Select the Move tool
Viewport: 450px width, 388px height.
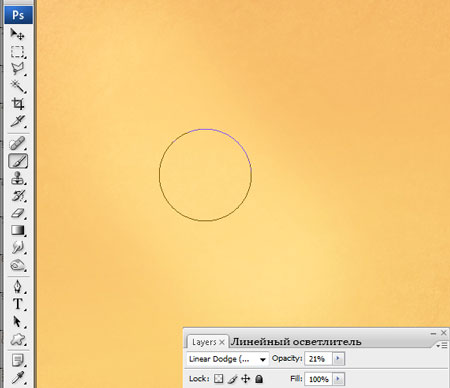pyautogui.click(x=17, y=34)
